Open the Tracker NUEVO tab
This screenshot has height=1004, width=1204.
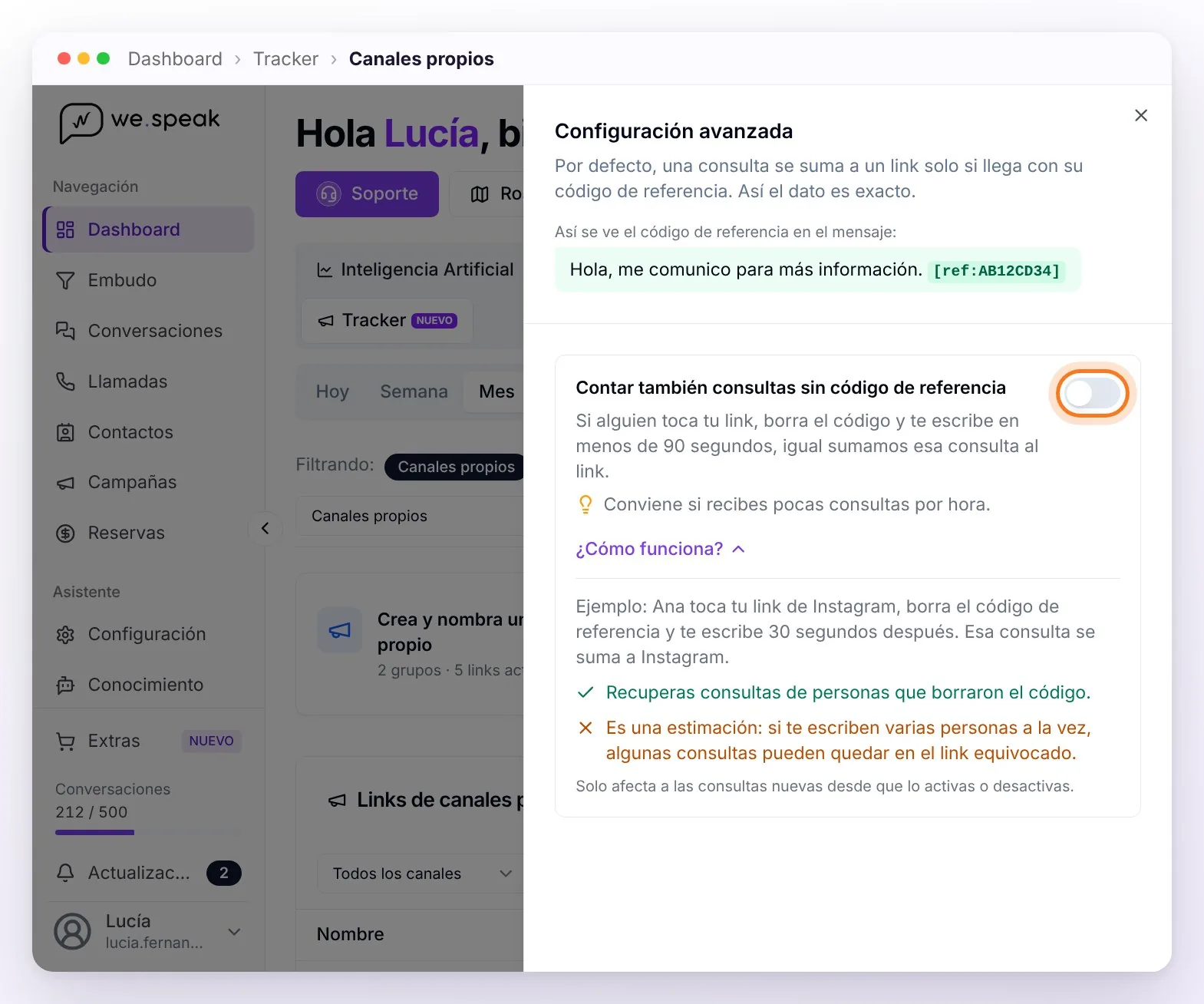(x=388, y=320)
